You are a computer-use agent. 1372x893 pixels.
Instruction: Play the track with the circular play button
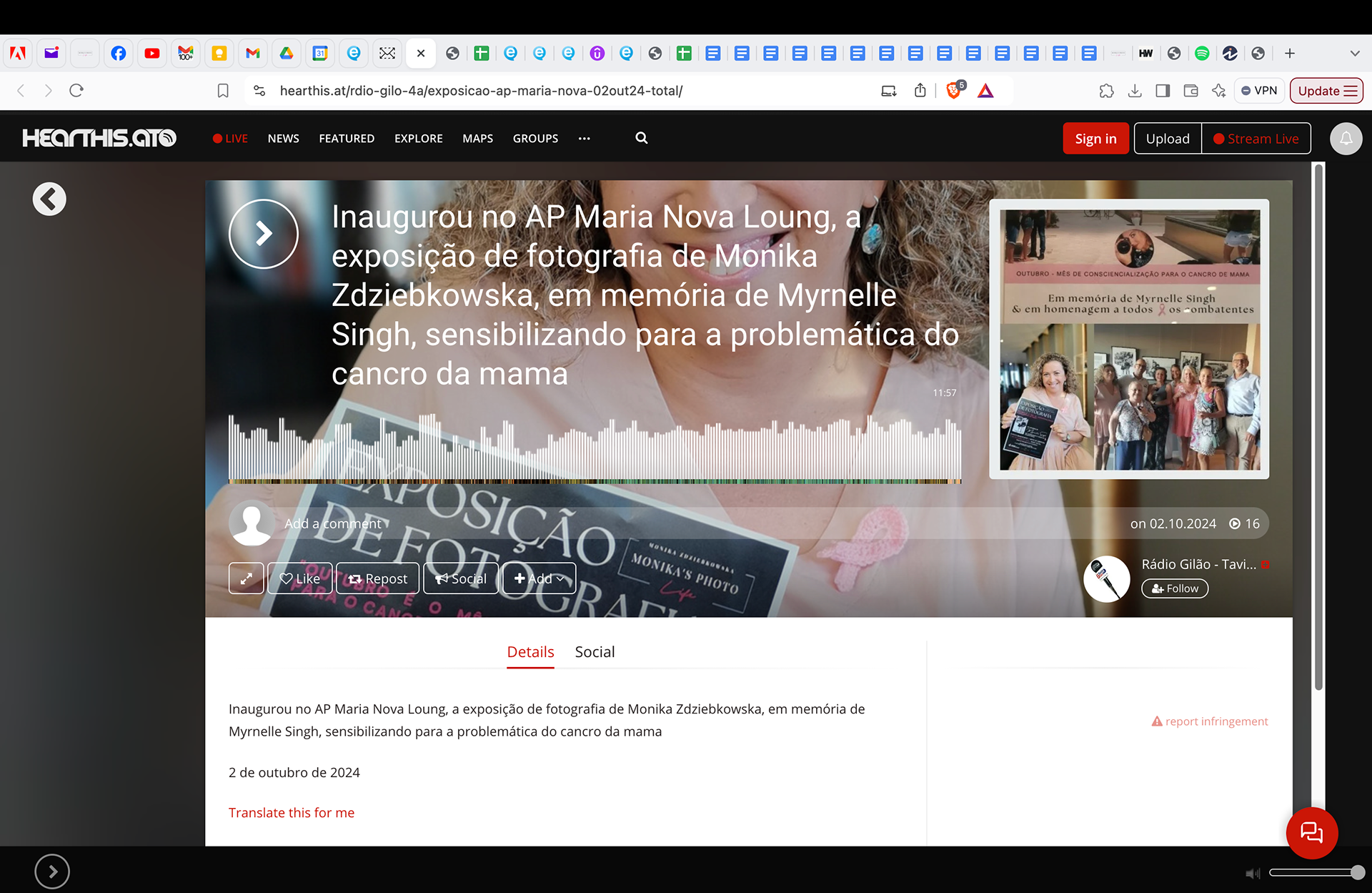pos(264,234)
